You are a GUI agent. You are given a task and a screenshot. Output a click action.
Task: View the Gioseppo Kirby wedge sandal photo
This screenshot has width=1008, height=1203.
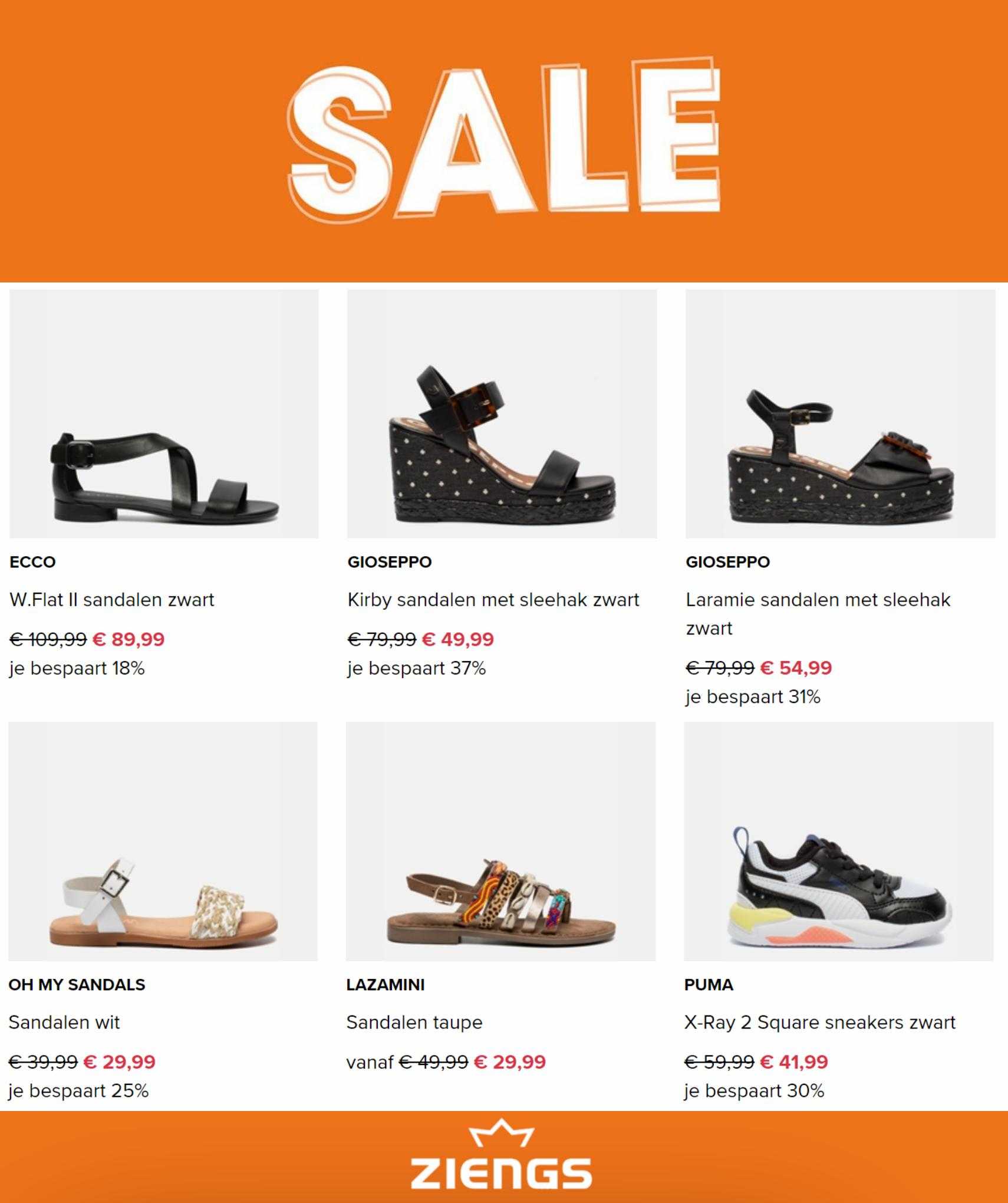pyautogui.click(x=502, y=413)
